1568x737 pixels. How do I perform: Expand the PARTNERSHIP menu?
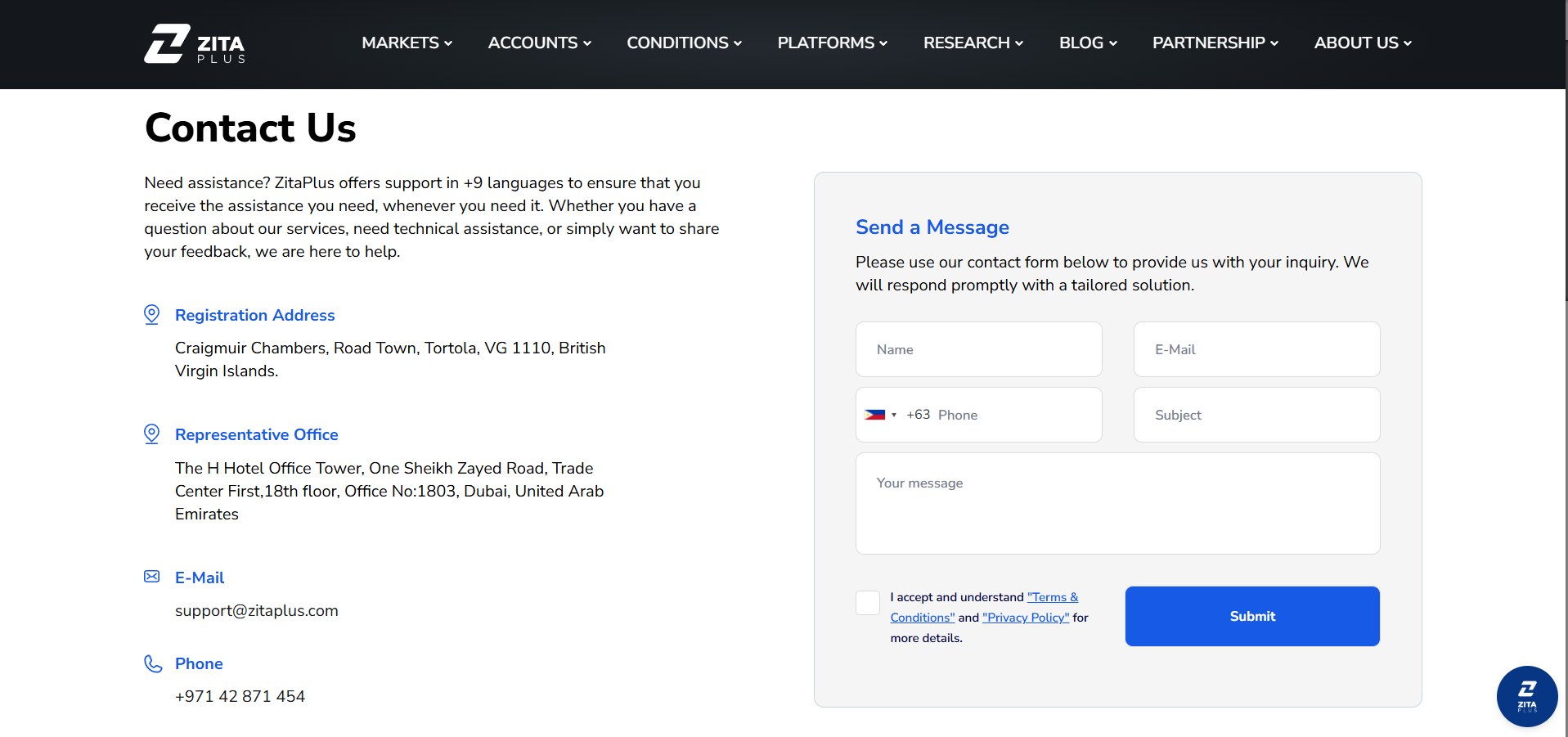coord(1215,43)
